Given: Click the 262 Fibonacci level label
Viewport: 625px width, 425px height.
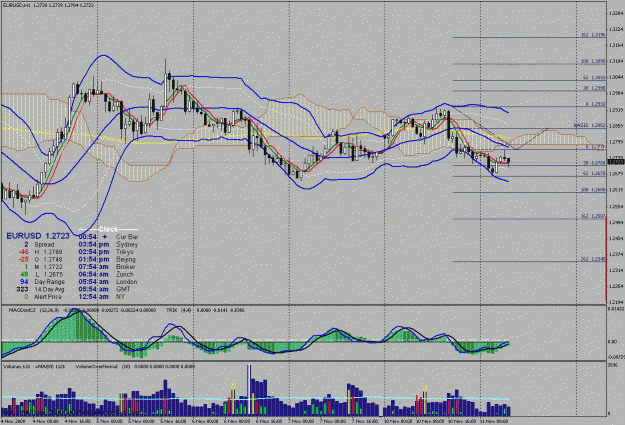Looking at the screenshot, I should point(593,259).
